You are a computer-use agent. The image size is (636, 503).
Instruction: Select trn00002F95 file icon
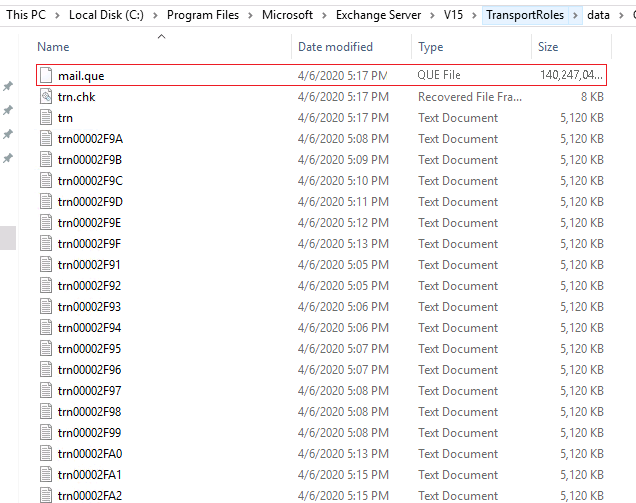click(46, 348)
